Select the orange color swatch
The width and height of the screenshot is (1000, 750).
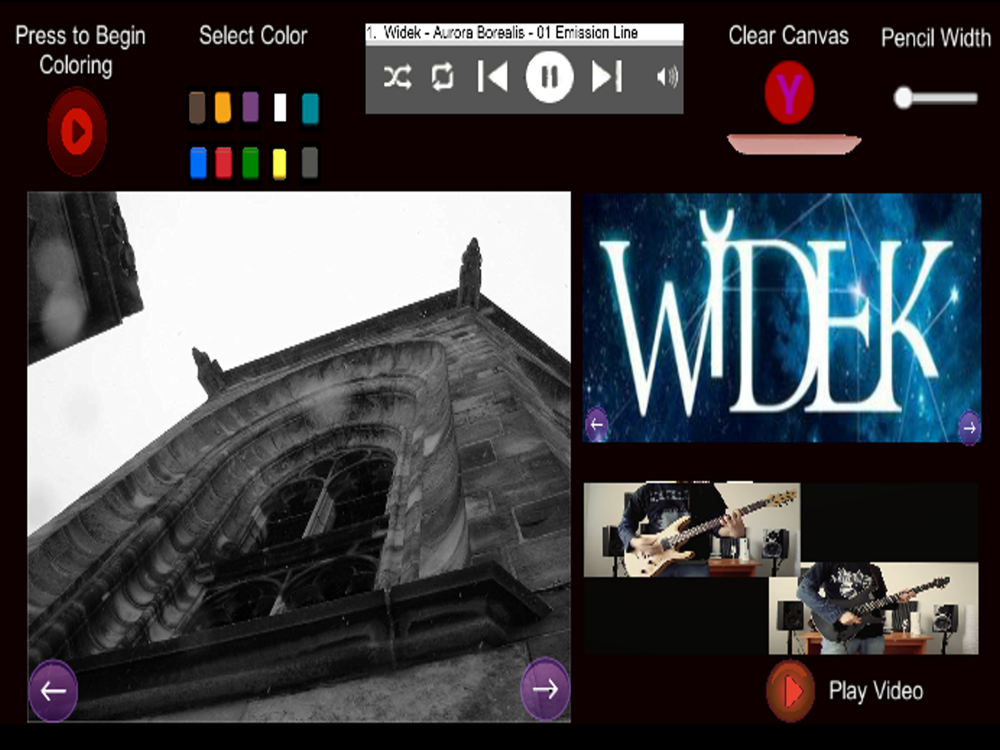(223, 107)
